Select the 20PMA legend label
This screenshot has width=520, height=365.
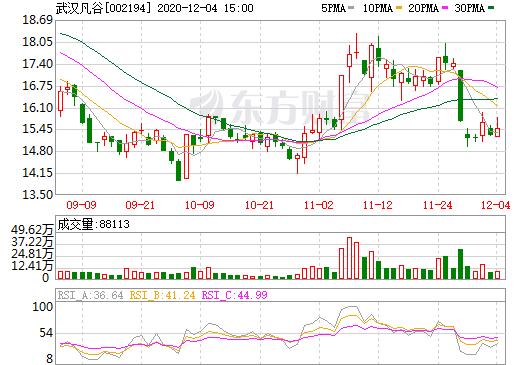[x=423, y=8]
